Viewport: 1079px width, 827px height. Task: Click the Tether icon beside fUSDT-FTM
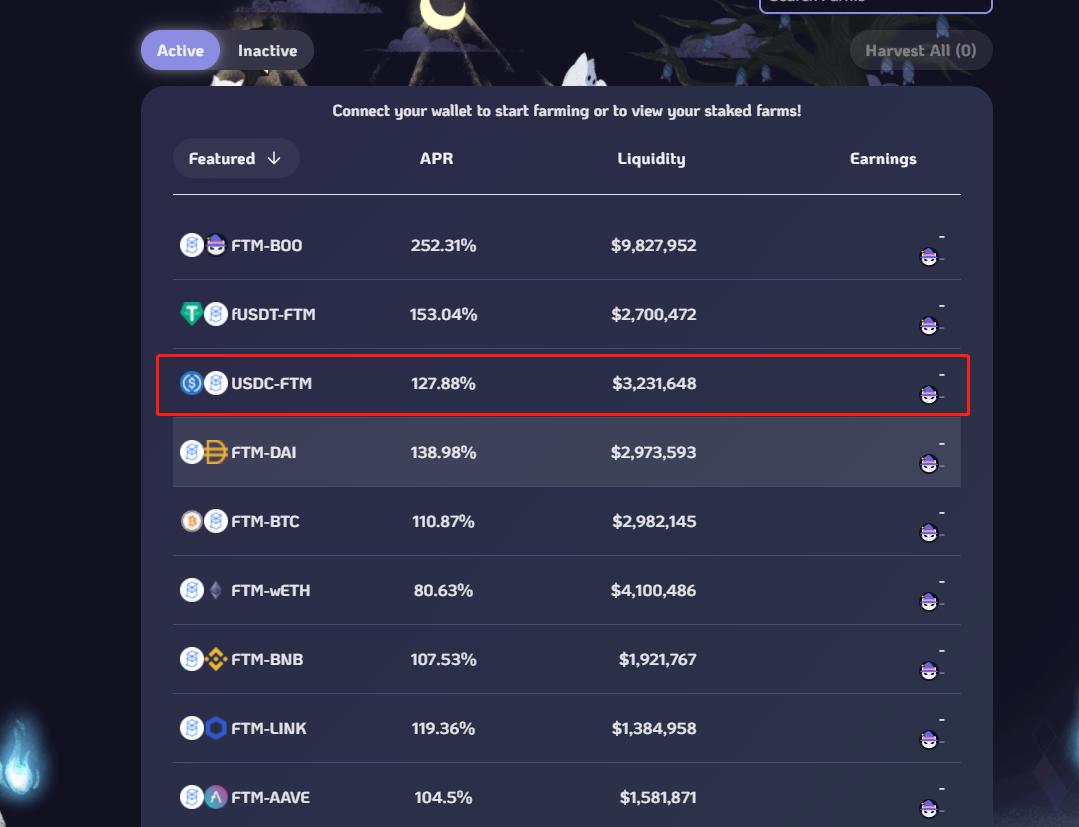coord(191,314)
